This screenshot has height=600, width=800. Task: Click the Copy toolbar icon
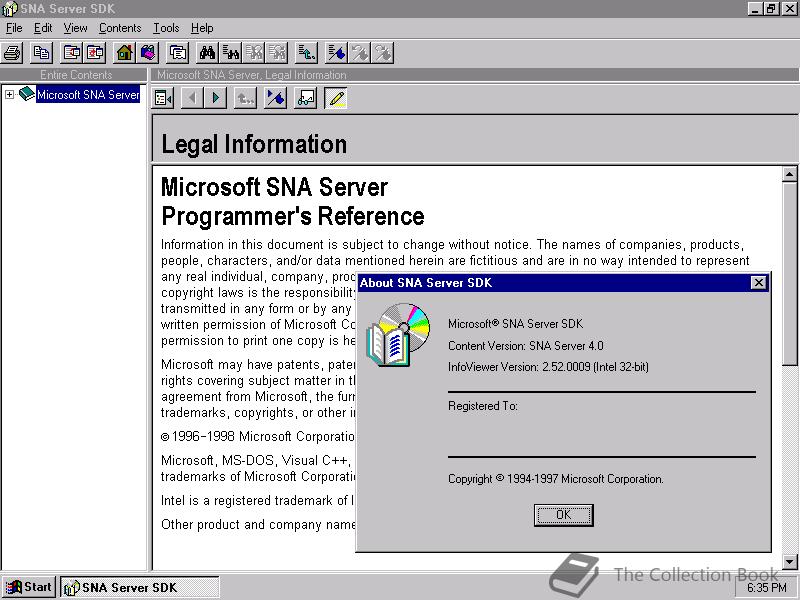(x=41, y=53)
